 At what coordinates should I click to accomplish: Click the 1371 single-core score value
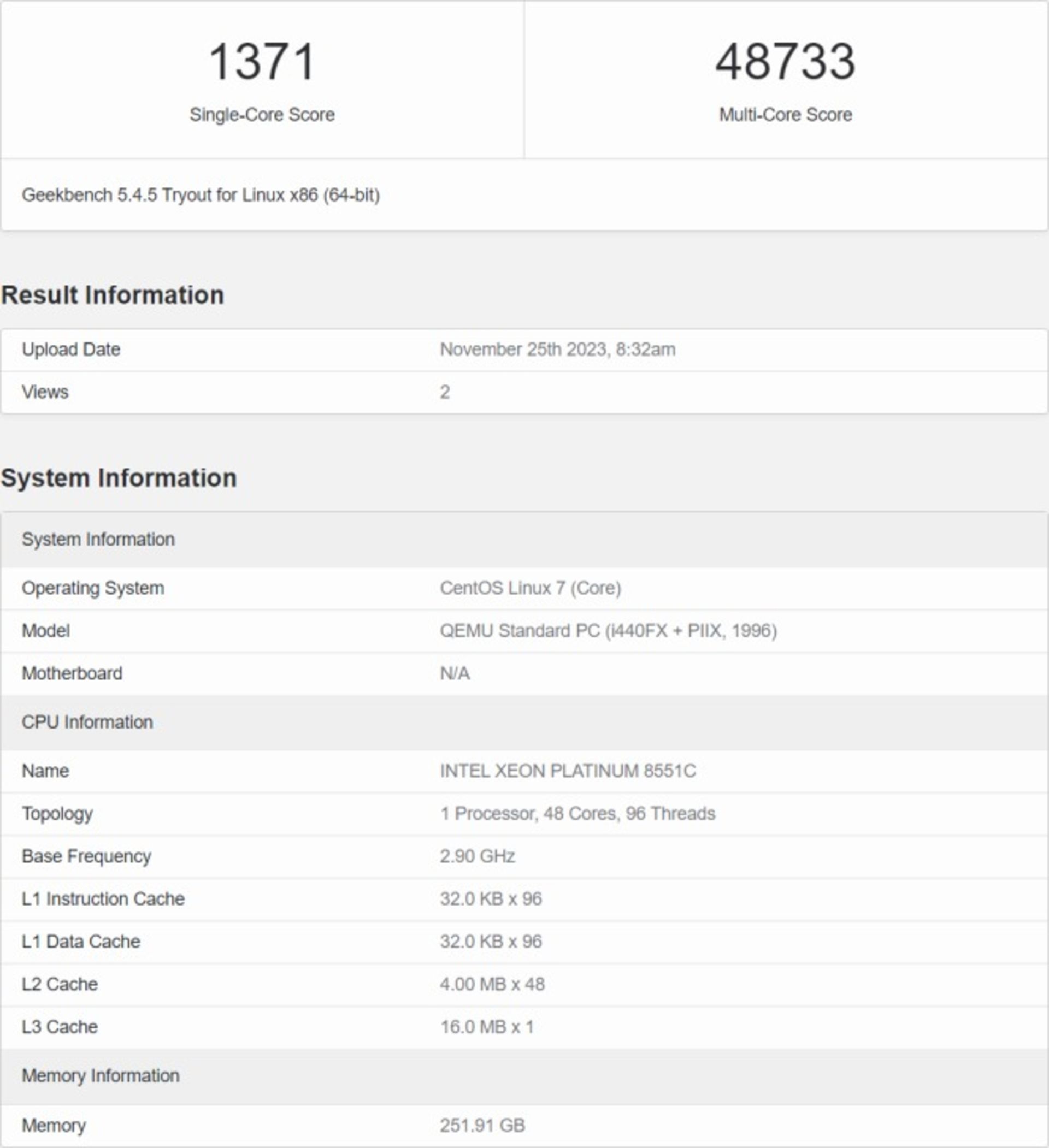pyautogui.click(x=262, y=62)
